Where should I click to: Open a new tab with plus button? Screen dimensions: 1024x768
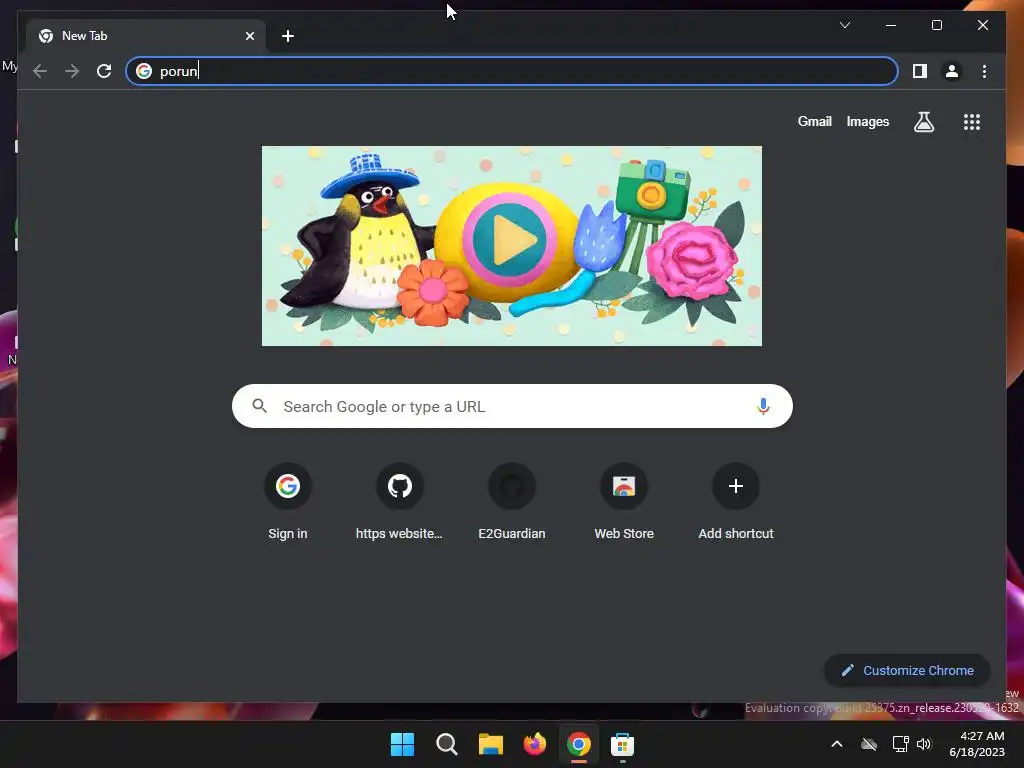288,36
